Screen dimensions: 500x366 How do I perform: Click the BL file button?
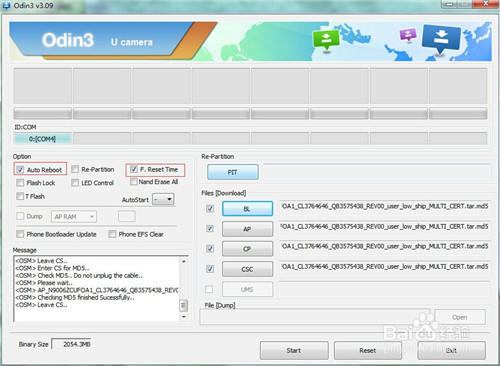coord(247,209)
